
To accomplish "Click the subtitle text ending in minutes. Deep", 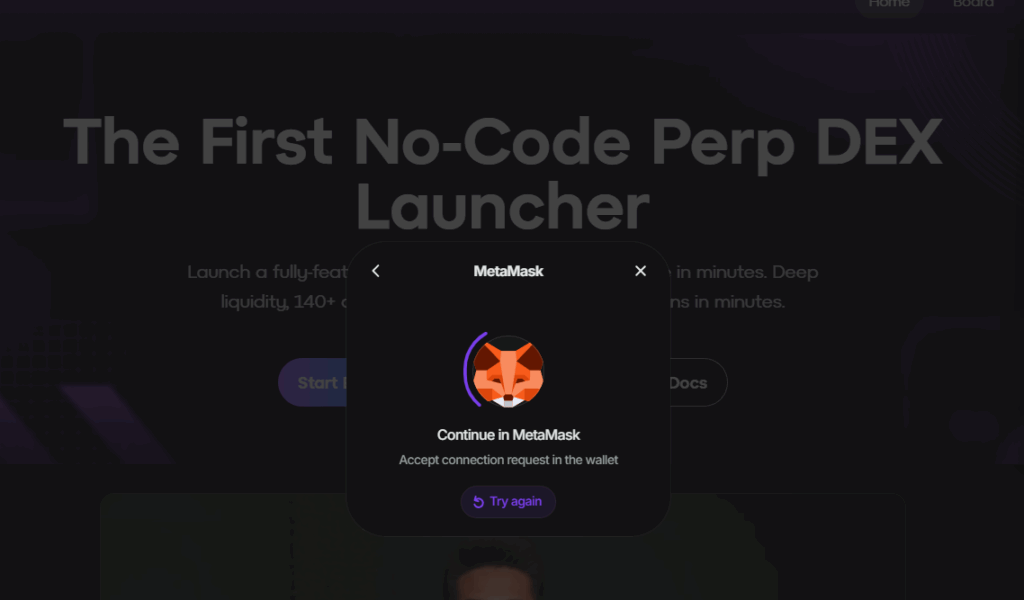I will pos(744,272).
